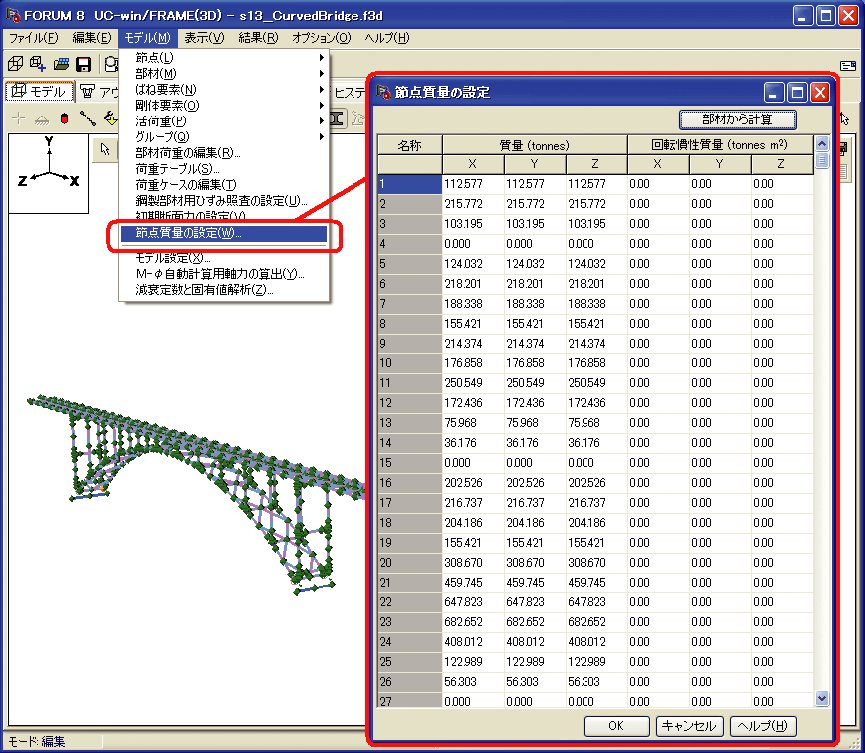Click the grayed crosshair node tool icon
865x753 pixels.
19,119
